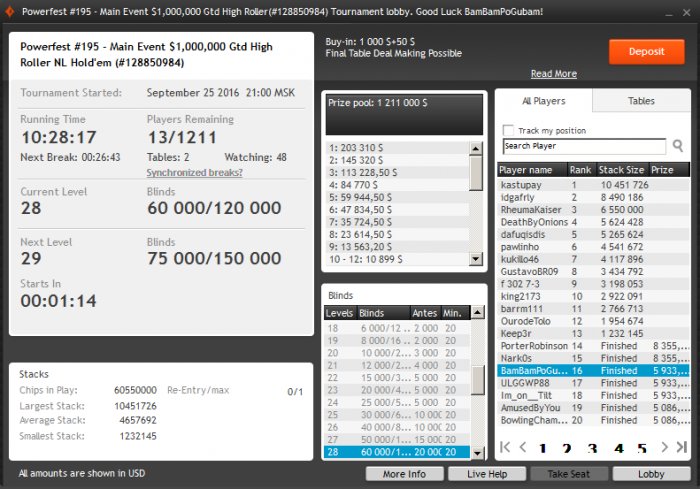Select player kastupay row
700x489 pixels.
pyautogui.click(x=593, y=185)
